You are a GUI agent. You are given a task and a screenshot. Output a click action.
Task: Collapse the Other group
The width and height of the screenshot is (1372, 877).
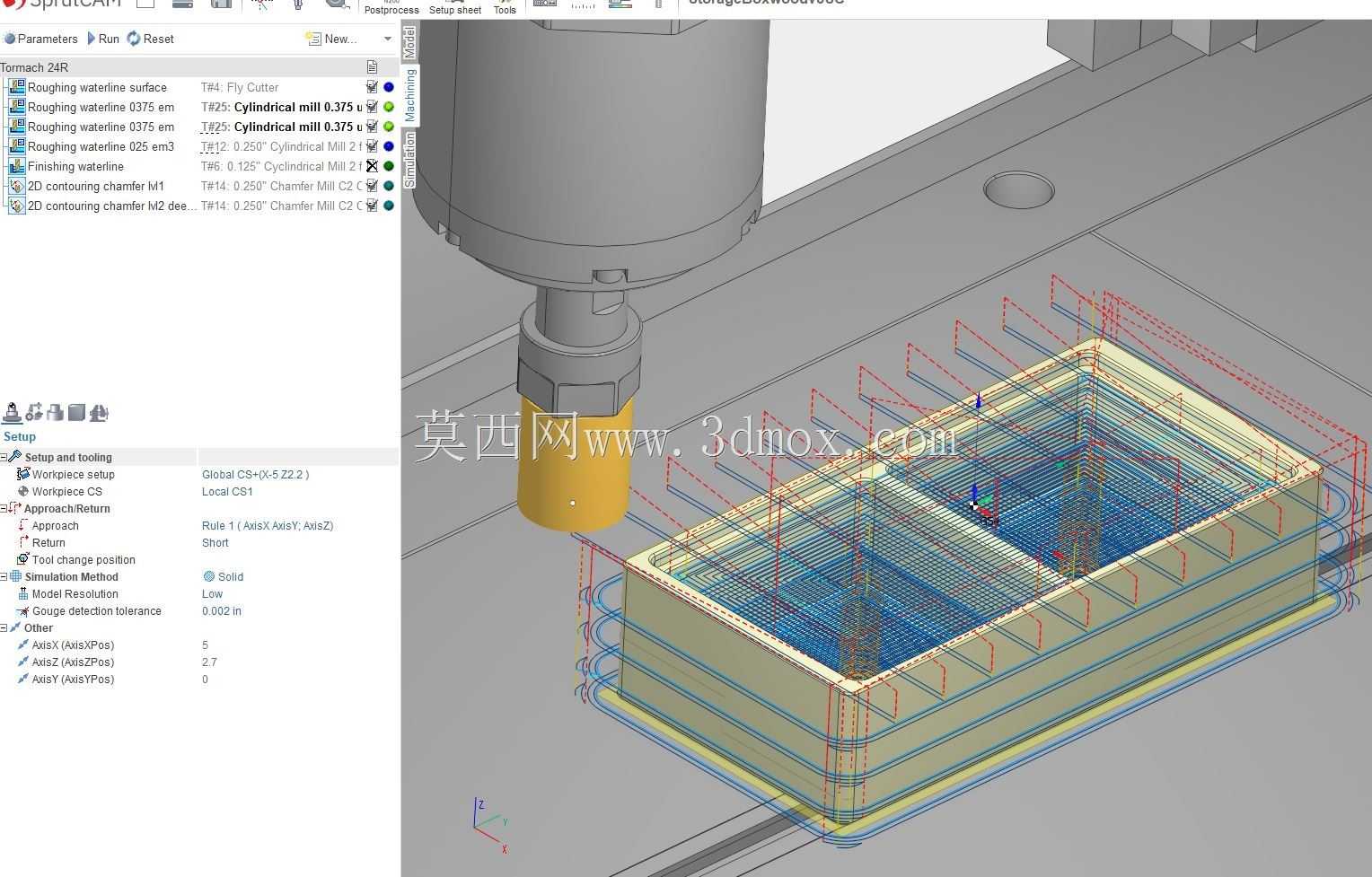[4, 628]
